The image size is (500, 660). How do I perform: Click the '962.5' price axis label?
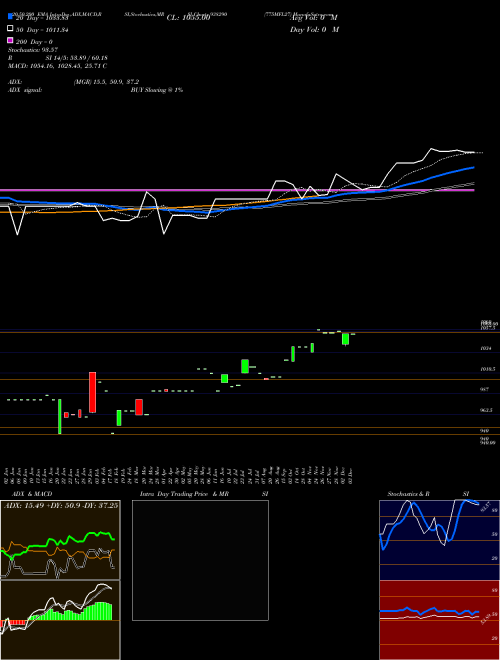click(x=486, y=410)
